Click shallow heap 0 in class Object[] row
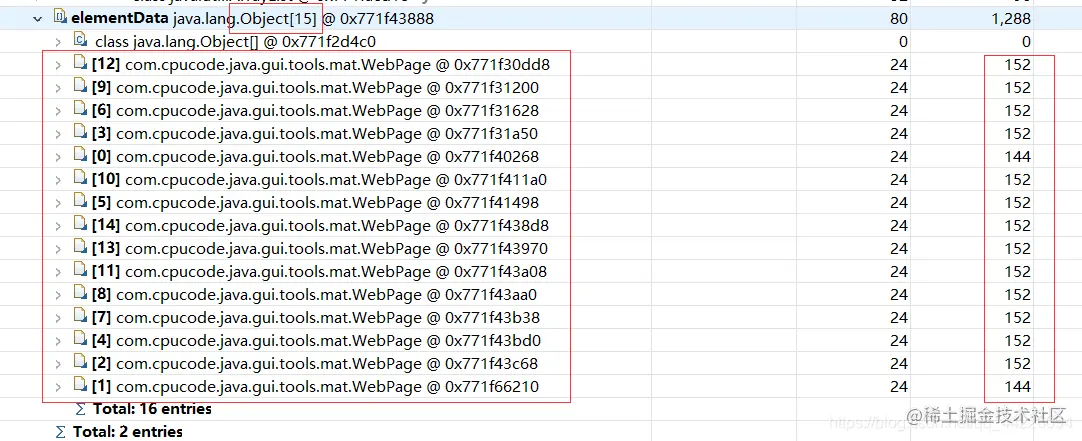1082x441 pixels. [903, 41]
